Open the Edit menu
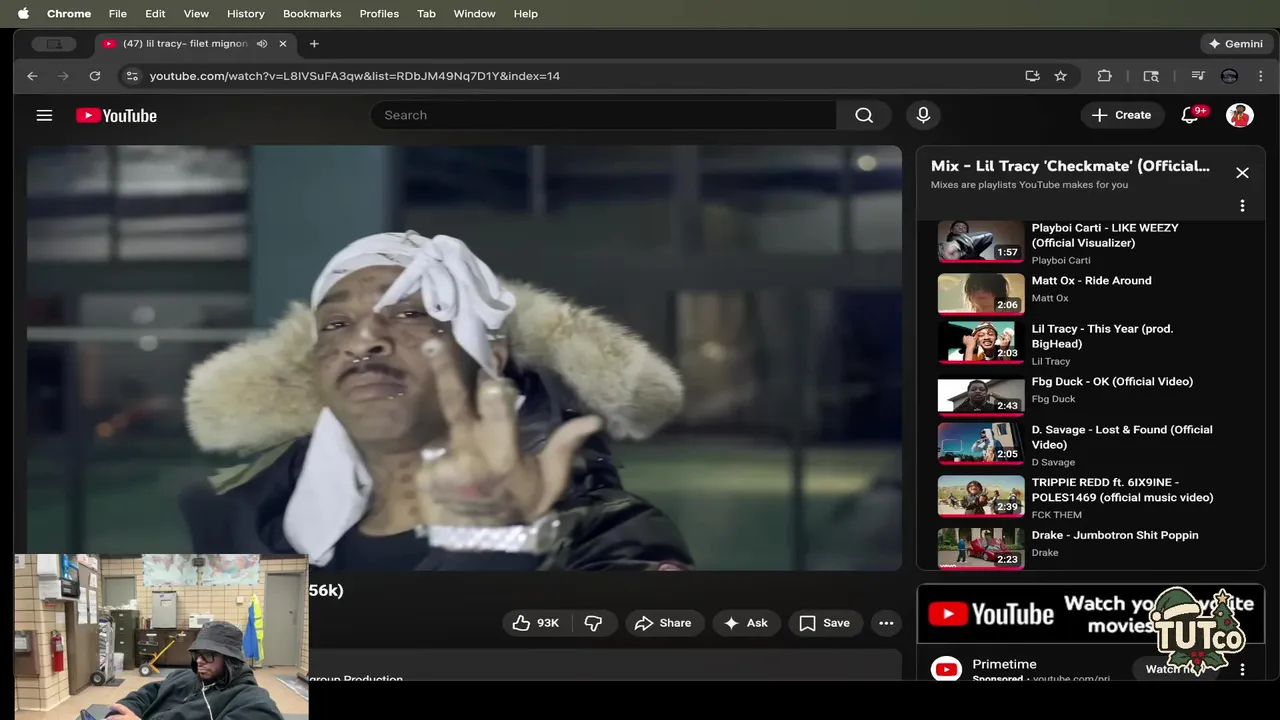Screen dimensions: 1280x720 [155, 14]
